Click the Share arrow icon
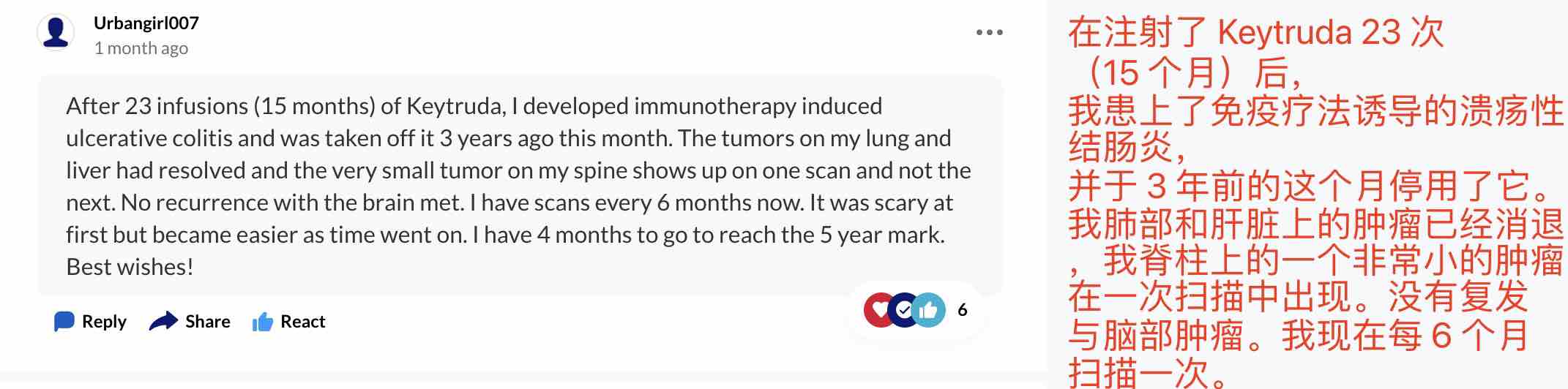1568x389 pixels. click(x=163, y=322)
